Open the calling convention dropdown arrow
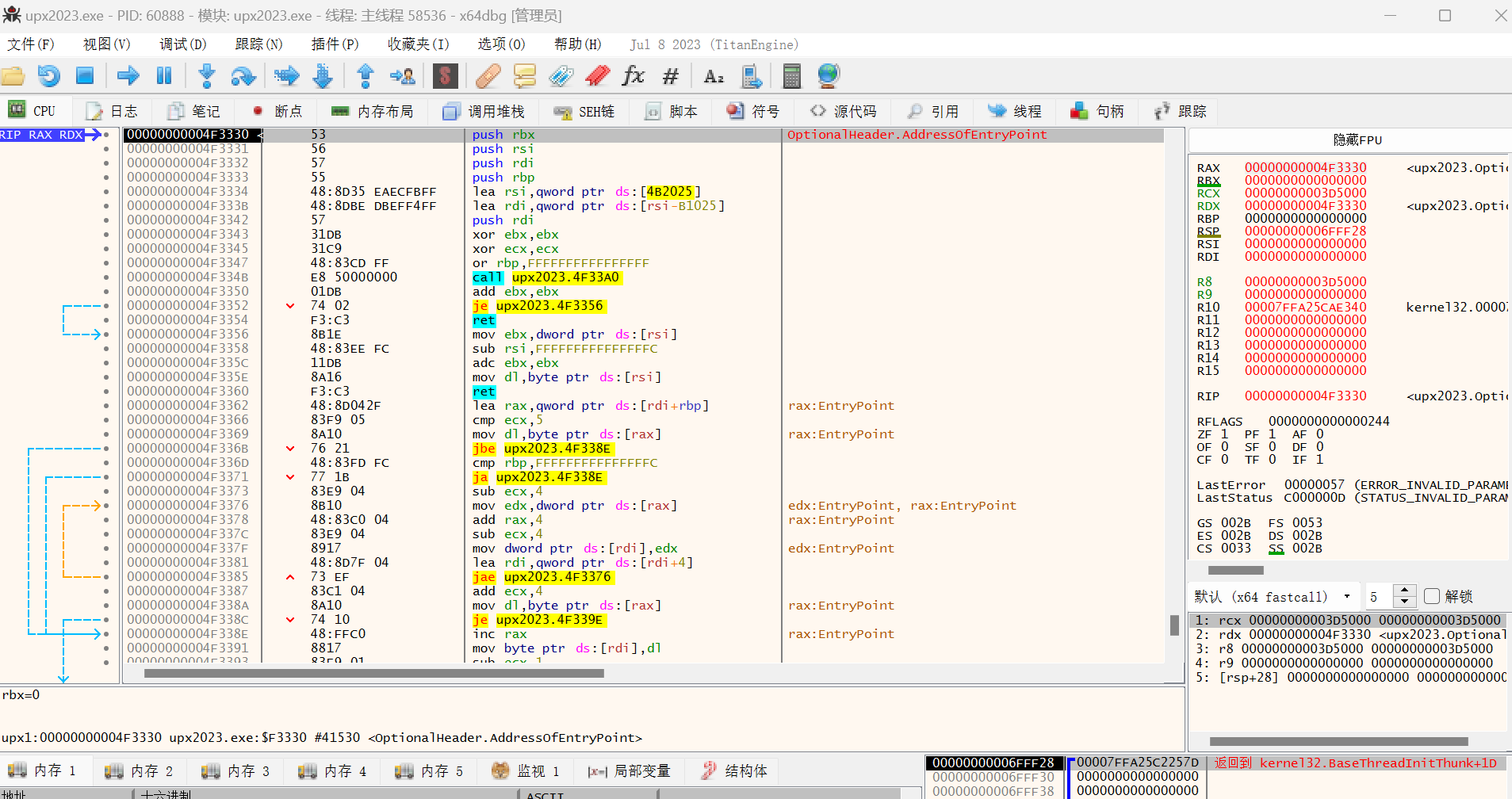The width and height of the screenshot is (1512, 799). point(1346,596)
